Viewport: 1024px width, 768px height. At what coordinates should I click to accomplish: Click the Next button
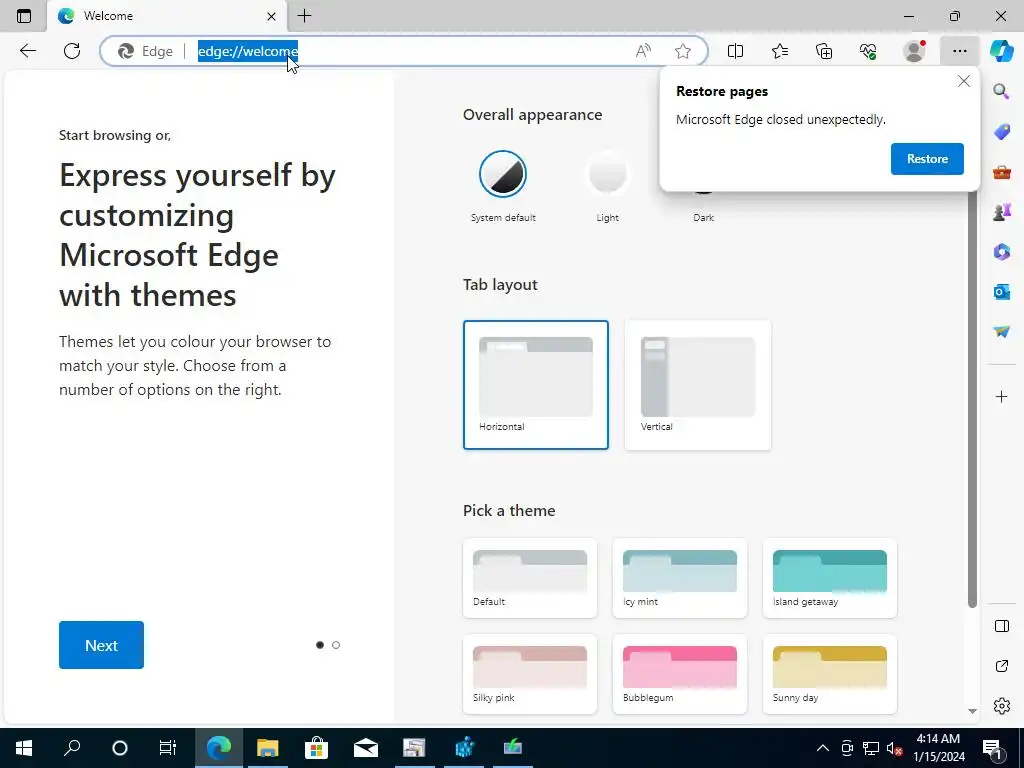[101, 645]
